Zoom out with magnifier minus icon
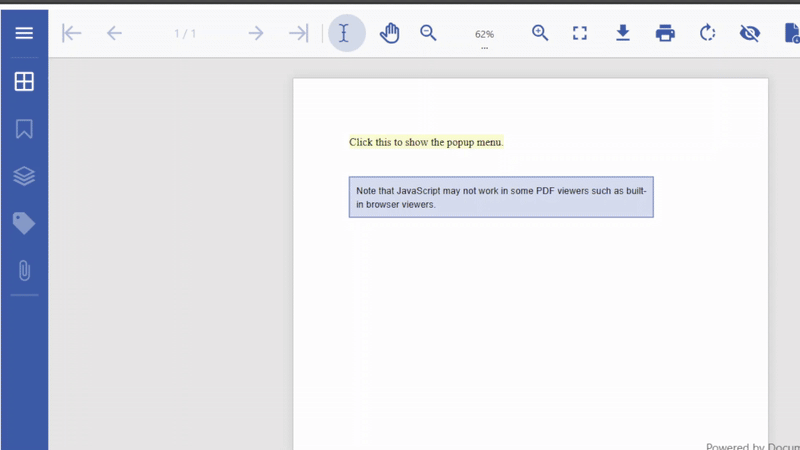800x450 pixels. tap(428, 33)
